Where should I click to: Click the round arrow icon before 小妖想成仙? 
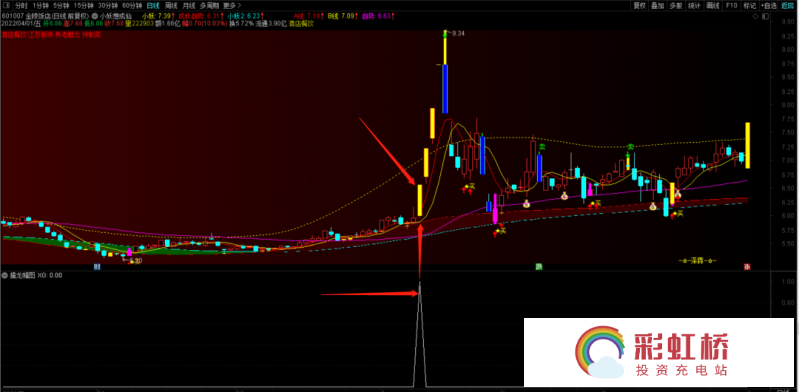point(95,16)
